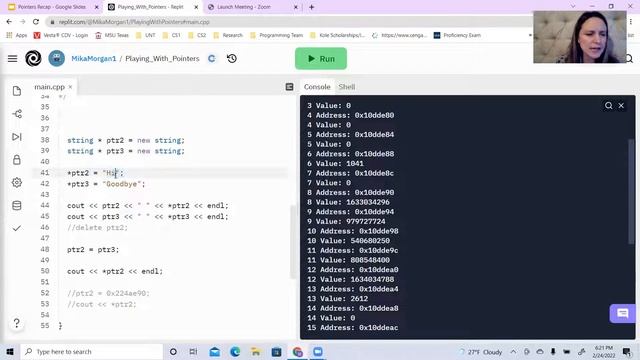
Task: Open the Version control sidebar icon
Action: [x=17, y=114]
